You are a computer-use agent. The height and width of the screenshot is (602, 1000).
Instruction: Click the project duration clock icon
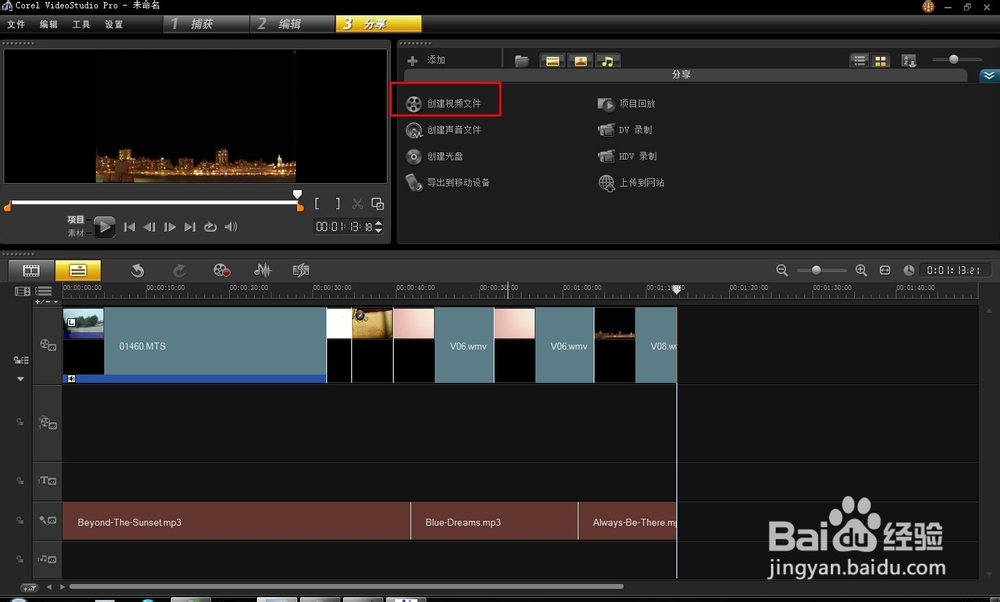tap(909, 270)
